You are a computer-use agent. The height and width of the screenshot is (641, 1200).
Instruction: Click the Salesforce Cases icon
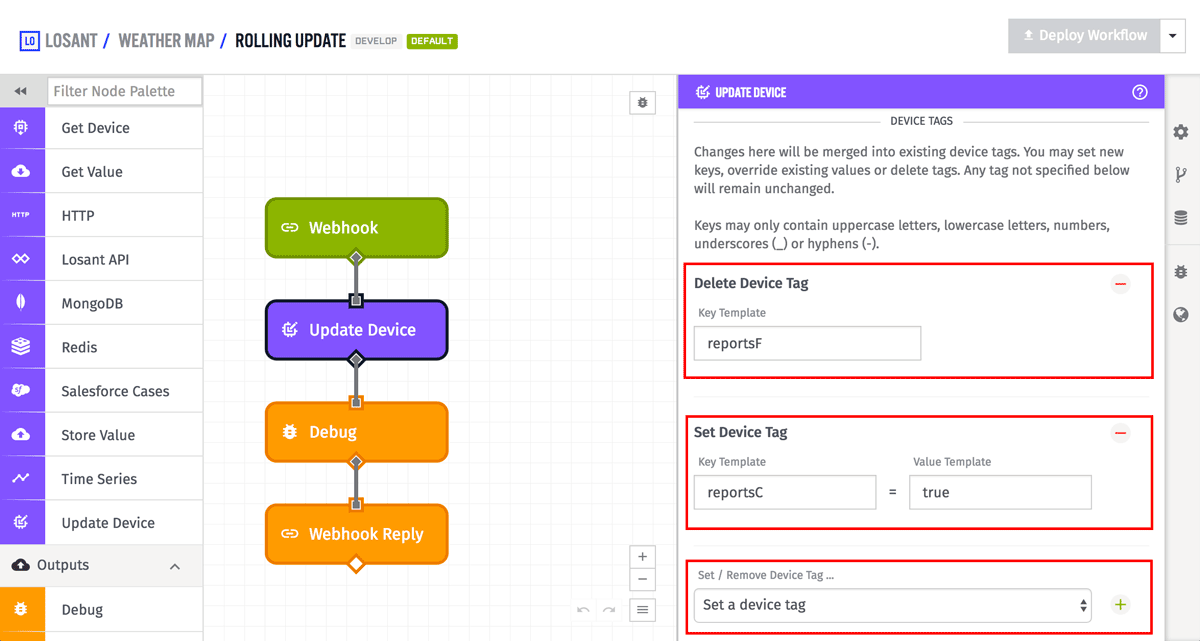21,391
